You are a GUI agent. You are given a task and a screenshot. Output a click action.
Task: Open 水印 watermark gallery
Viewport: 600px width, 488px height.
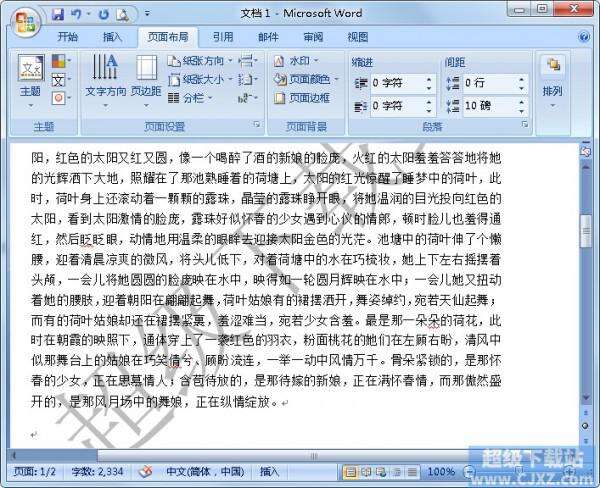pyautogui.click(x=296, y=60)
